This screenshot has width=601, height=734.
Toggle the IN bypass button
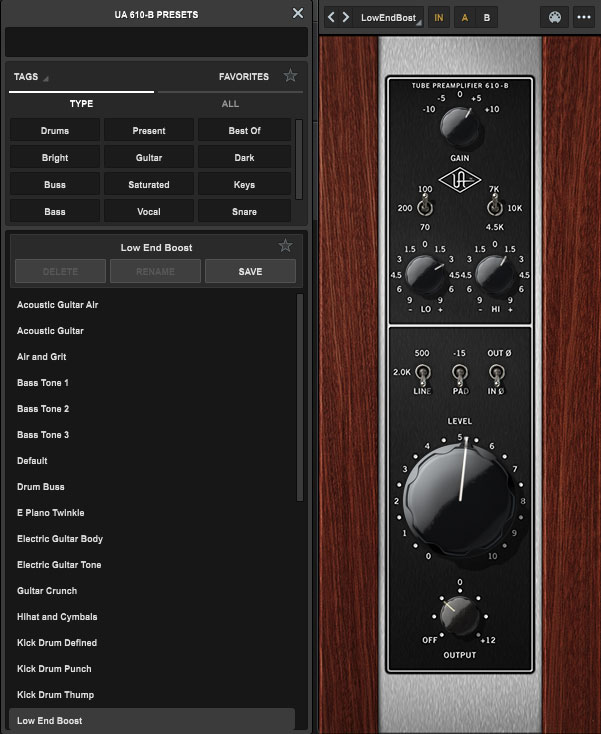pos(439,18)
